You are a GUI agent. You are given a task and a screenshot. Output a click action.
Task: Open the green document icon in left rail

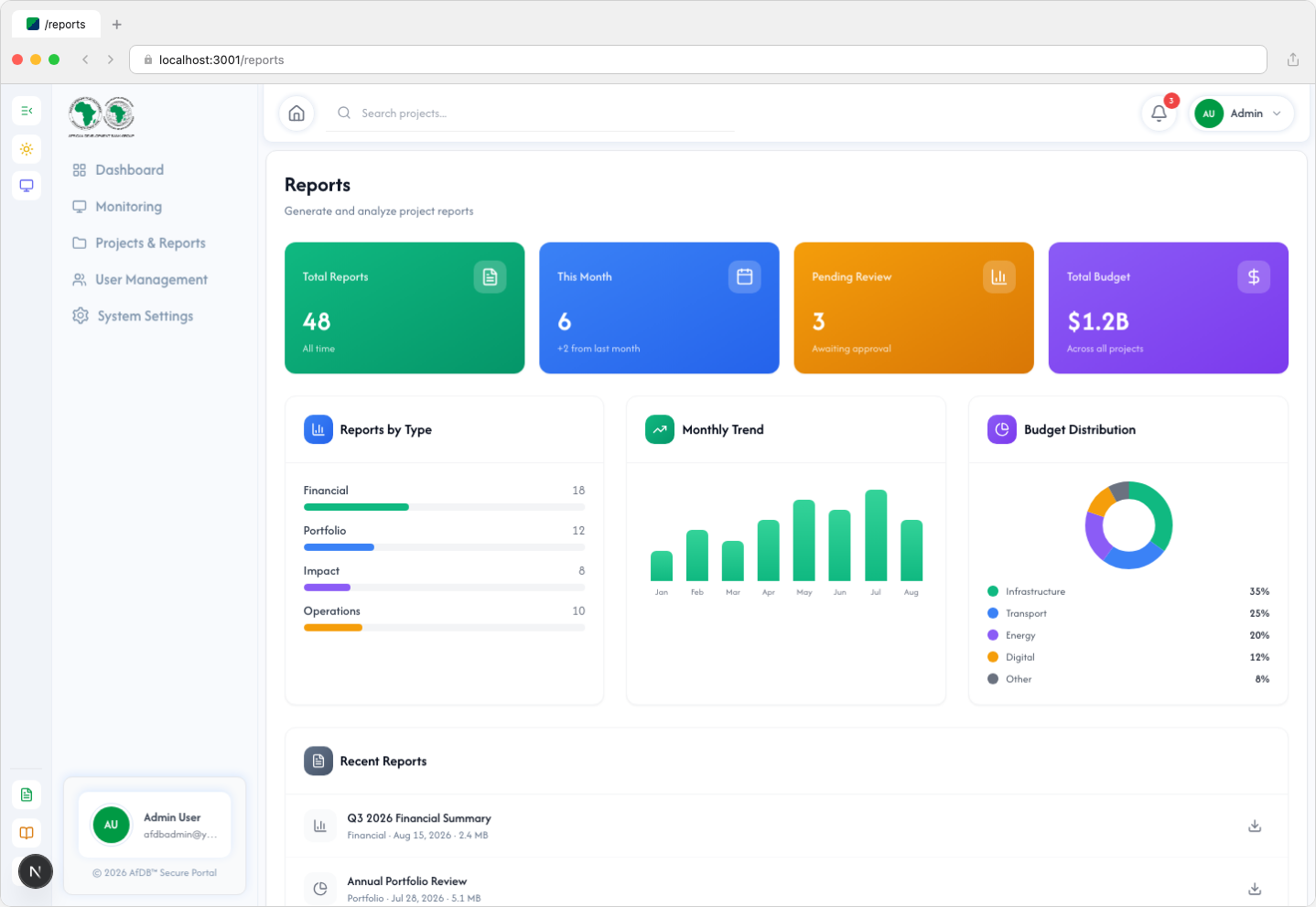coord(27,794)
